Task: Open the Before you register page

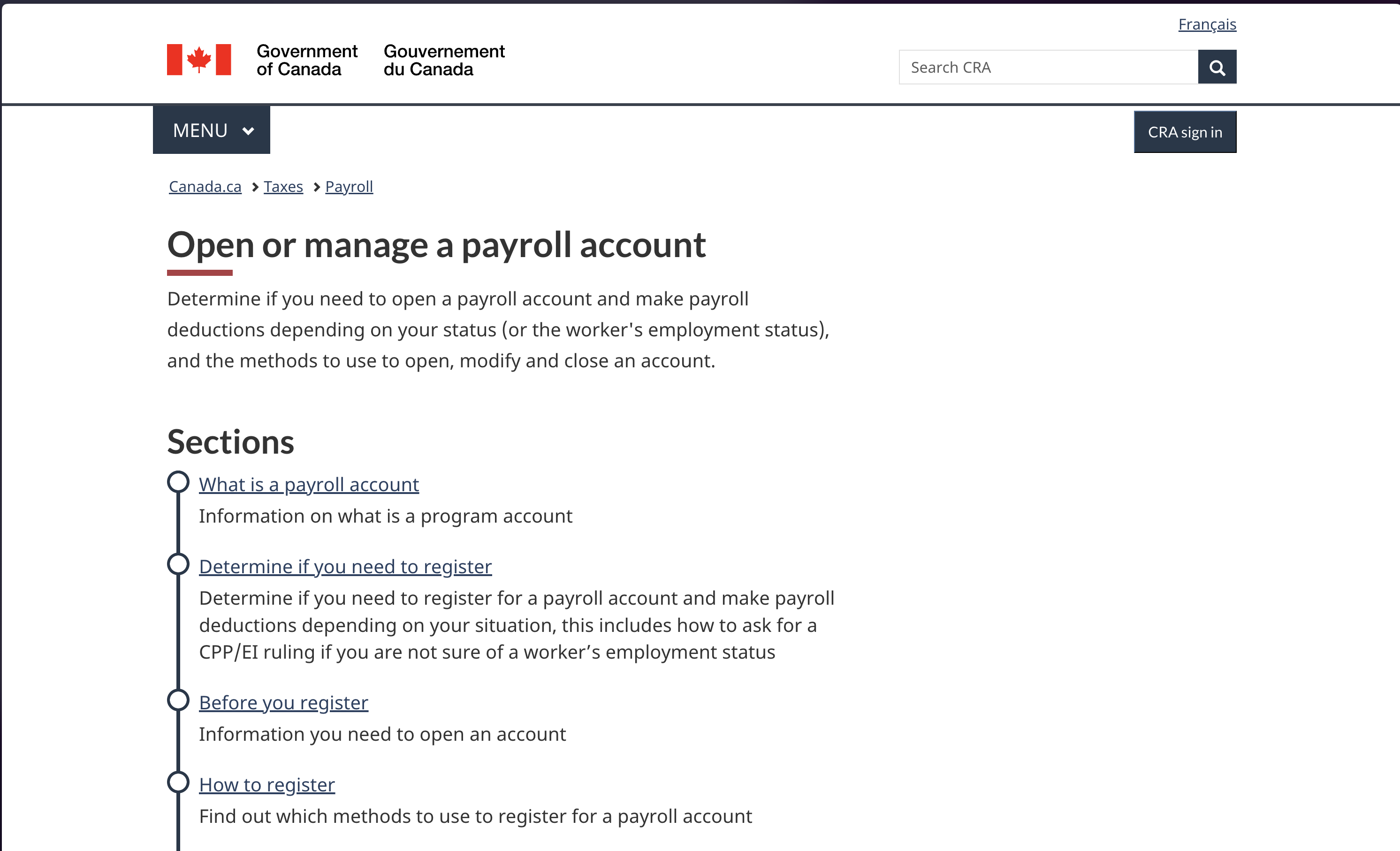Action: click(x=283, y=702)
